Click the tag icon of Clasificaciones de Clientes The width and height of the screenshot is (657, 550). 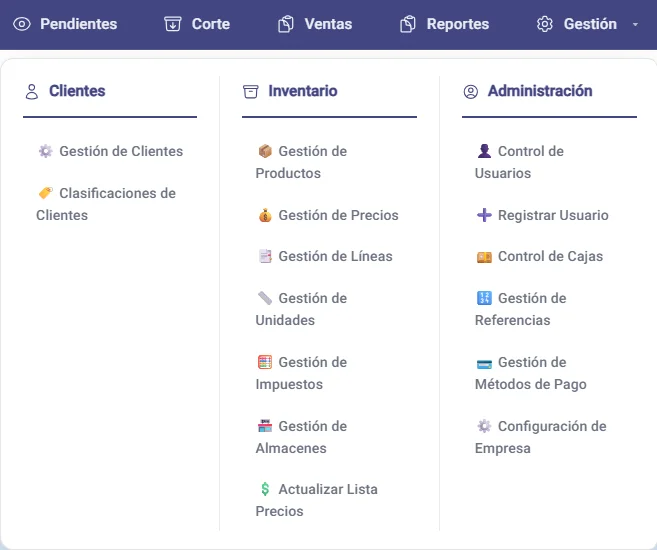(46, 193)
